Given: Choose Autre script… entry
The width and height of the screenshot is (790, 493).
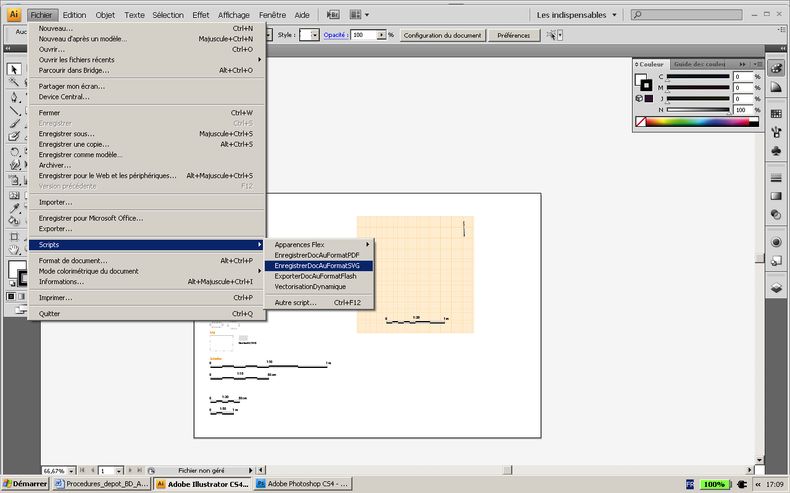Looking at the screenshot, I should pyautogui.click(x=319, y=303).
